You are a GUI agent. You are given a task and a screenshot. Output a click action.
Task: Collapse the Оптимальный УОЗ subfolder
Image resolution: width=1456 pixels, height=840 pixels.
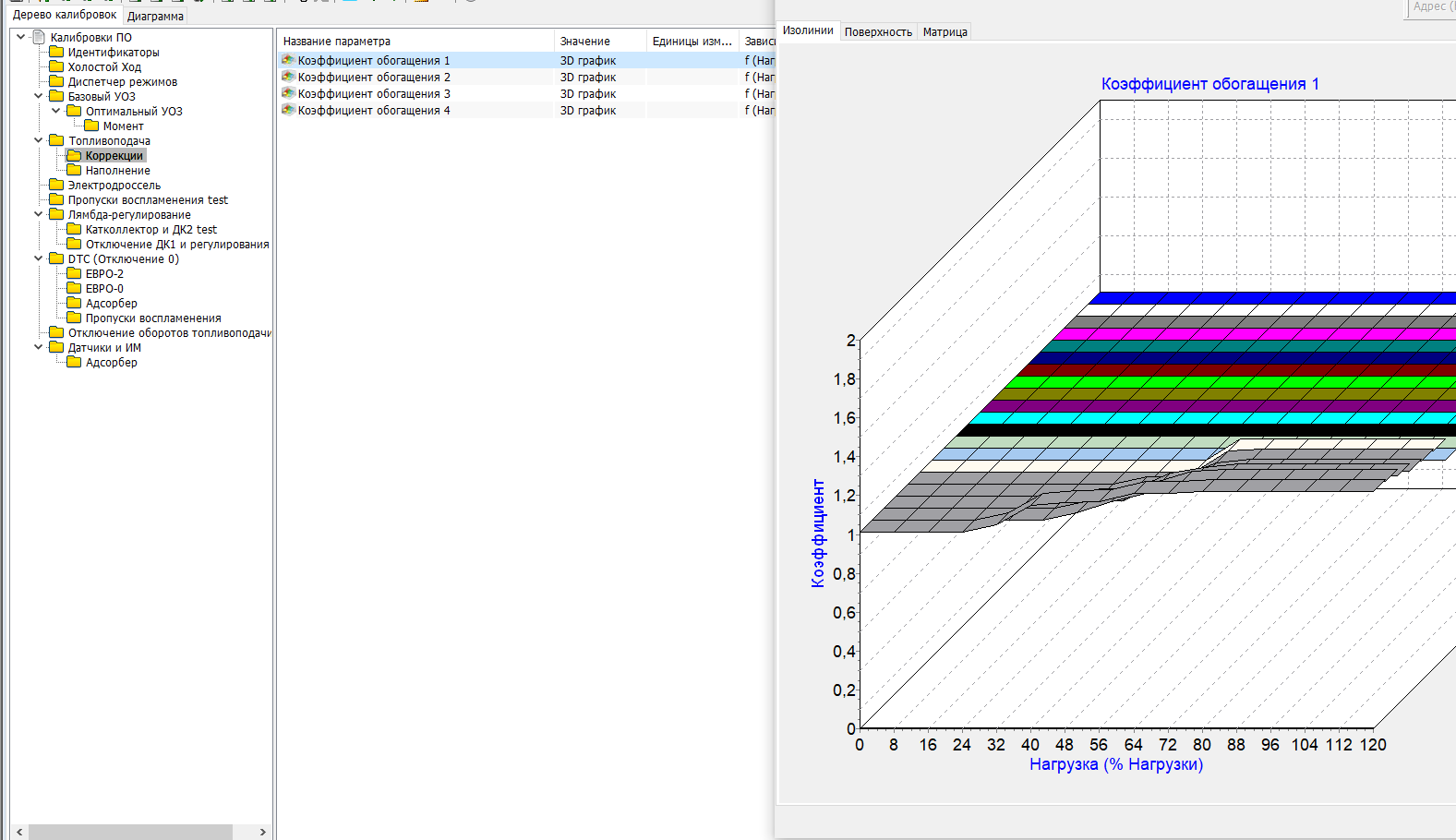click(55, 111)
